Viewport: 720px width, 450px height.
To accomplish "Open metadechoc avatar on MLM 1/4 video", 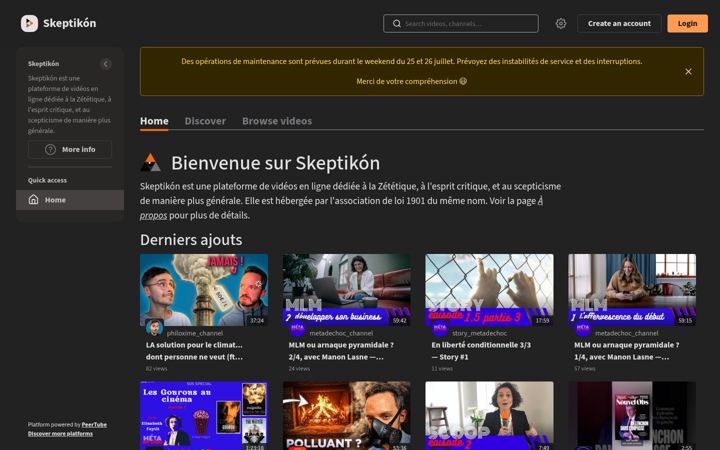I will coord(583,327).
